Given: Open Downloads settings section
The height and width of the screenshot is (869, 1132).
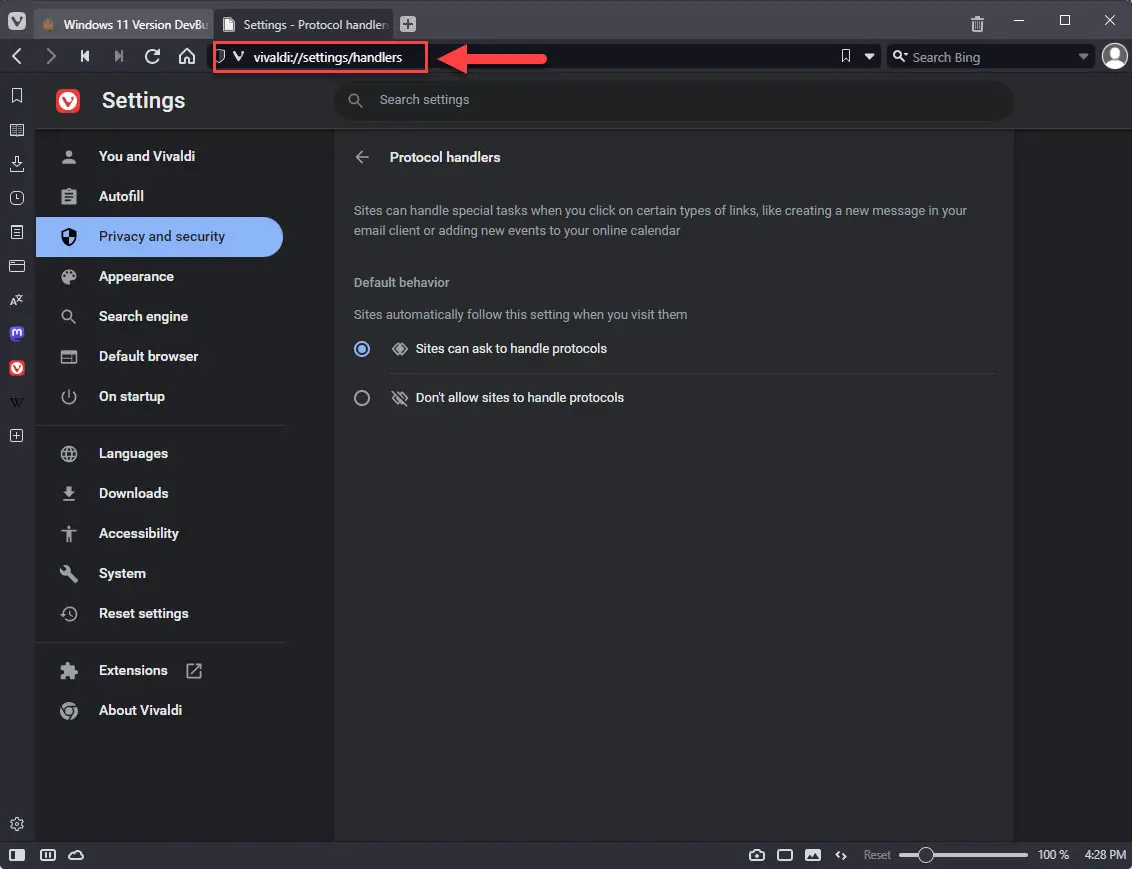Looking at the screenshot, I should [159, 494].
